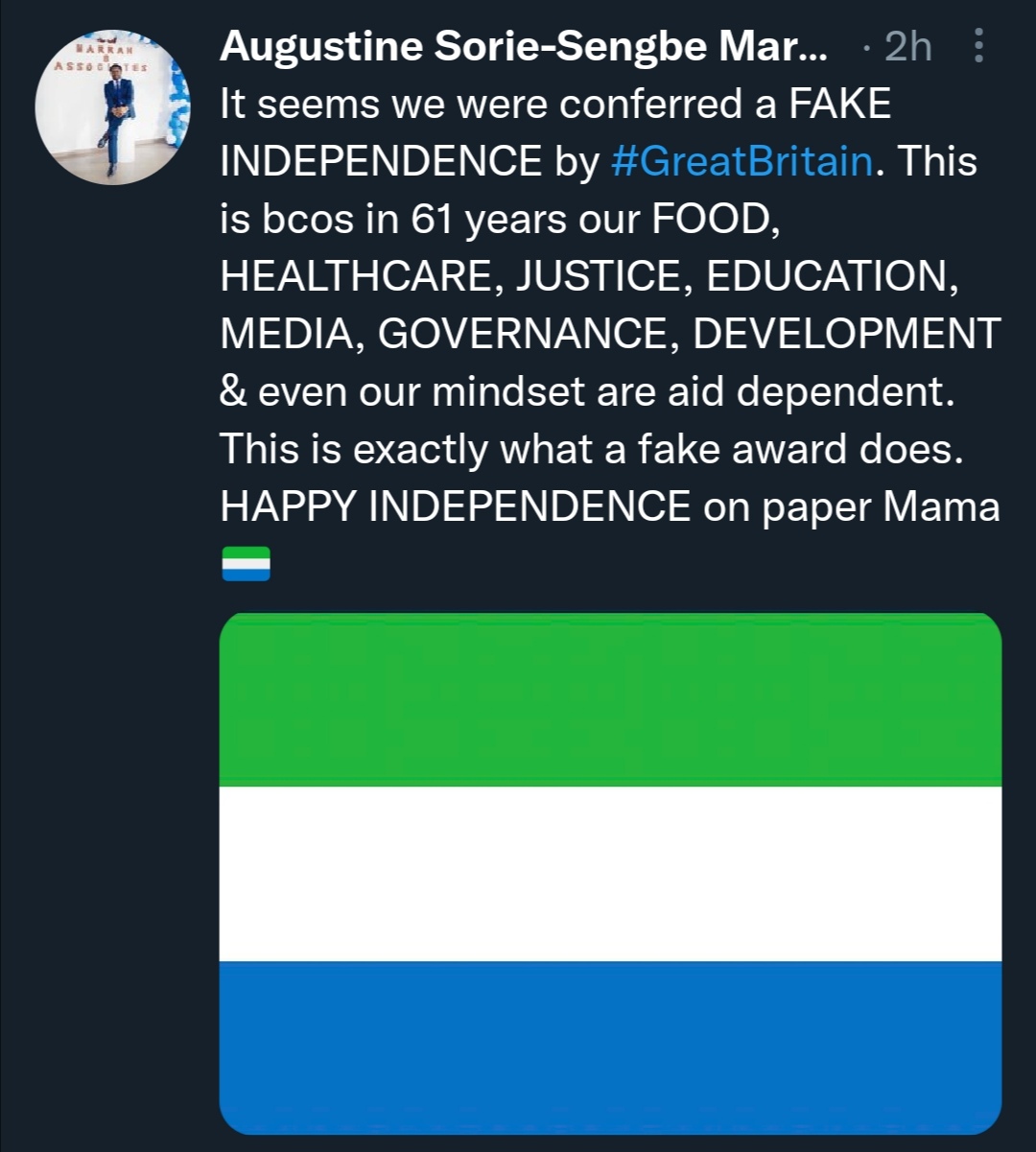Click the word FAKE in the first line
The width and height of the screenshot is (1036, 1152).
click(x=838, y=104)
